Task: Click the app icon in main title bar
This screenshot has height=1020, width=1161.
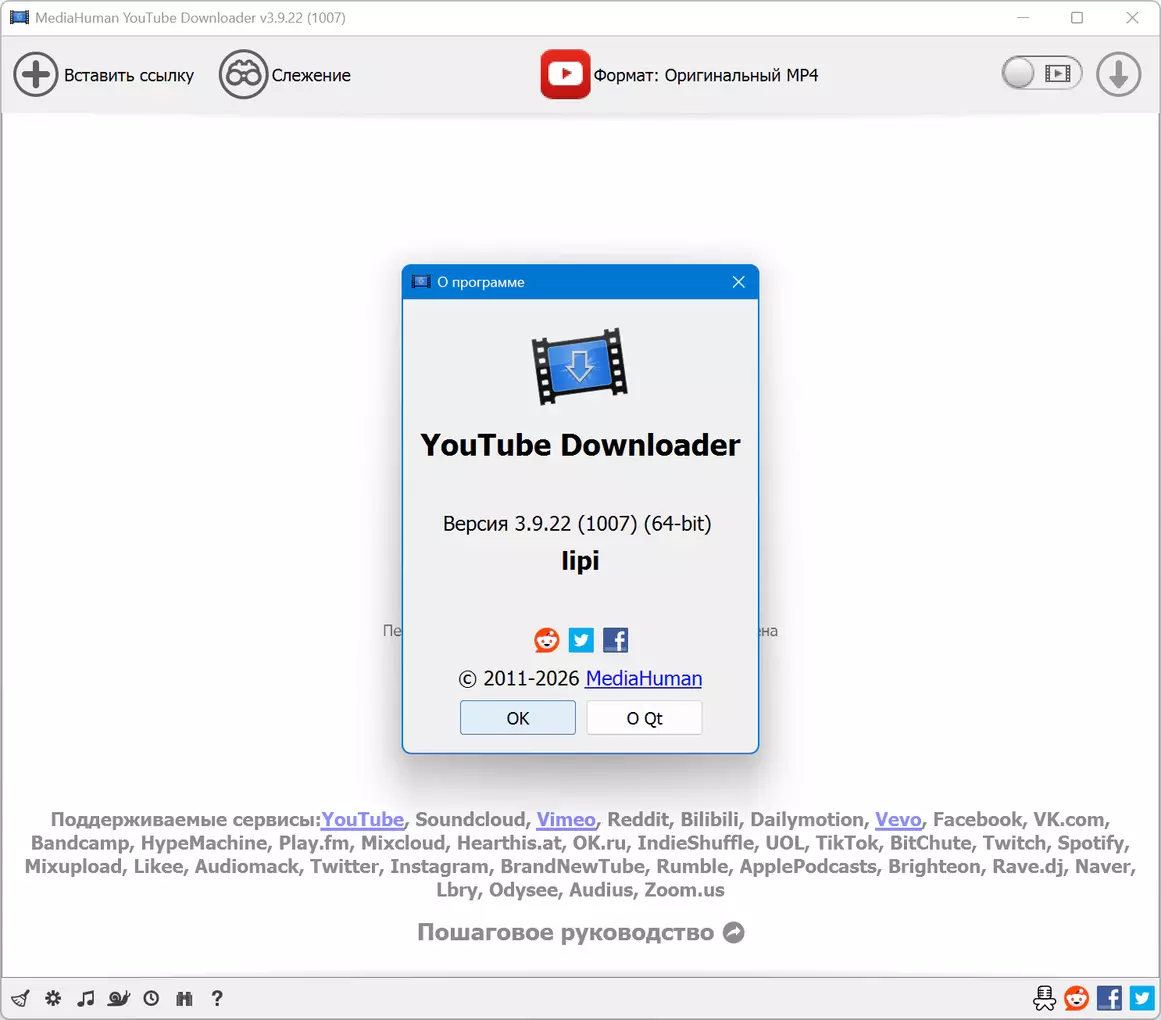Action: click(x=19, y=17)
